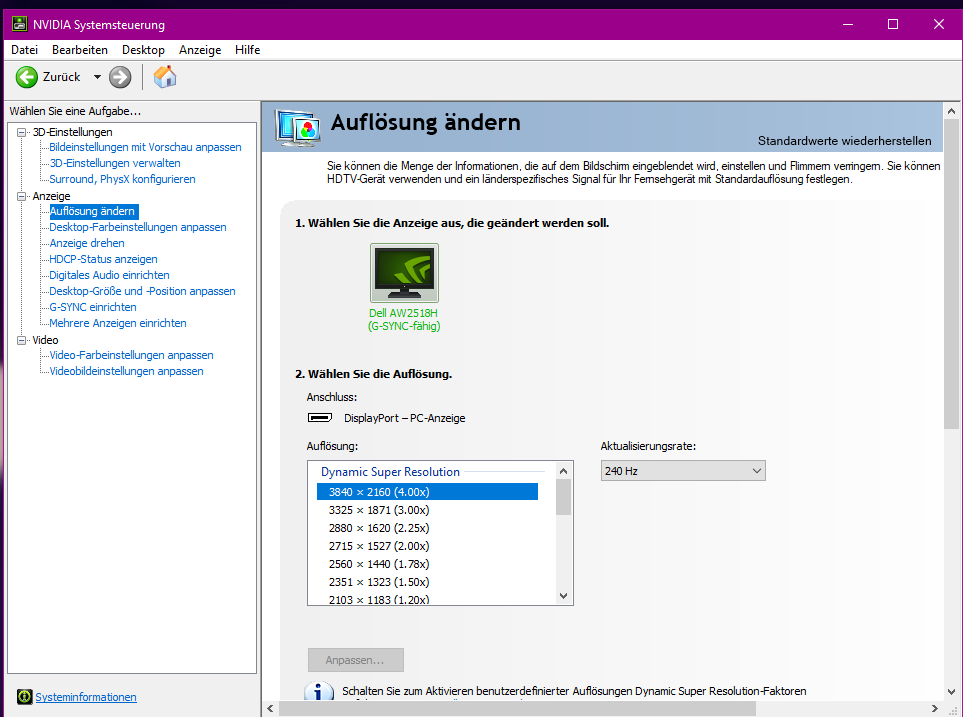The width and height of the screenshot is (963, 717).
Task: Open G-SYNC einrichten
Action: click(x=93, y=307)
